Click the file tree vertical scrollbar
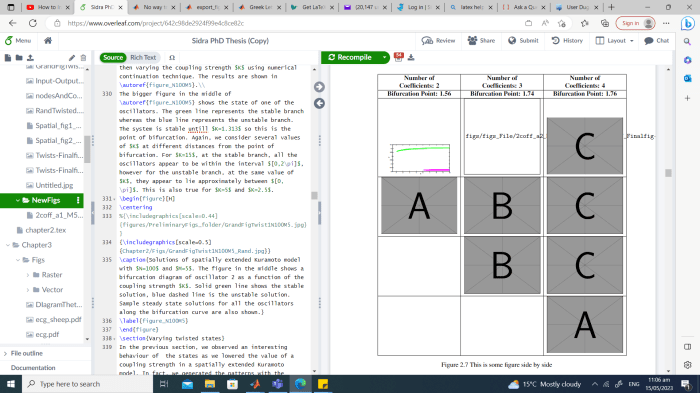 [x=87, y=149]
